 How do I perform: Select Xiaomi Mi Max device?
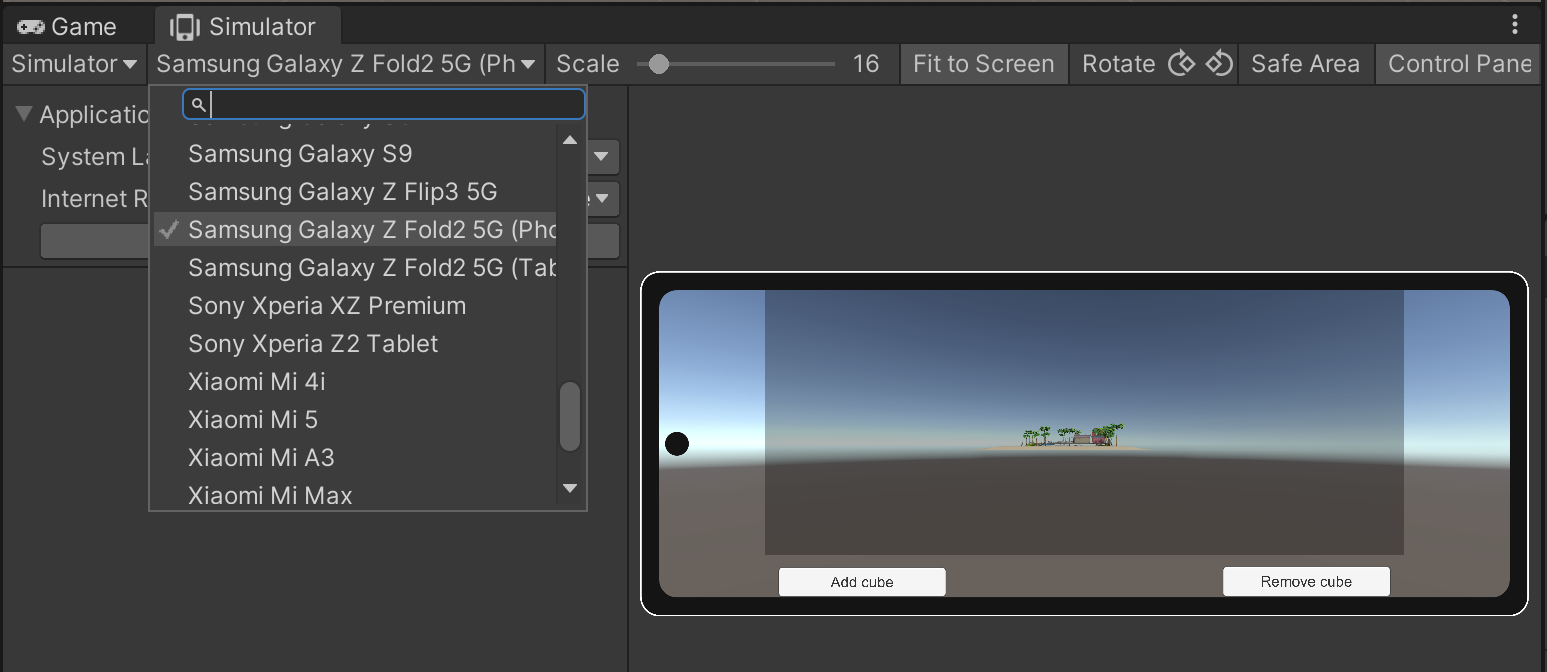click(354, 494)
